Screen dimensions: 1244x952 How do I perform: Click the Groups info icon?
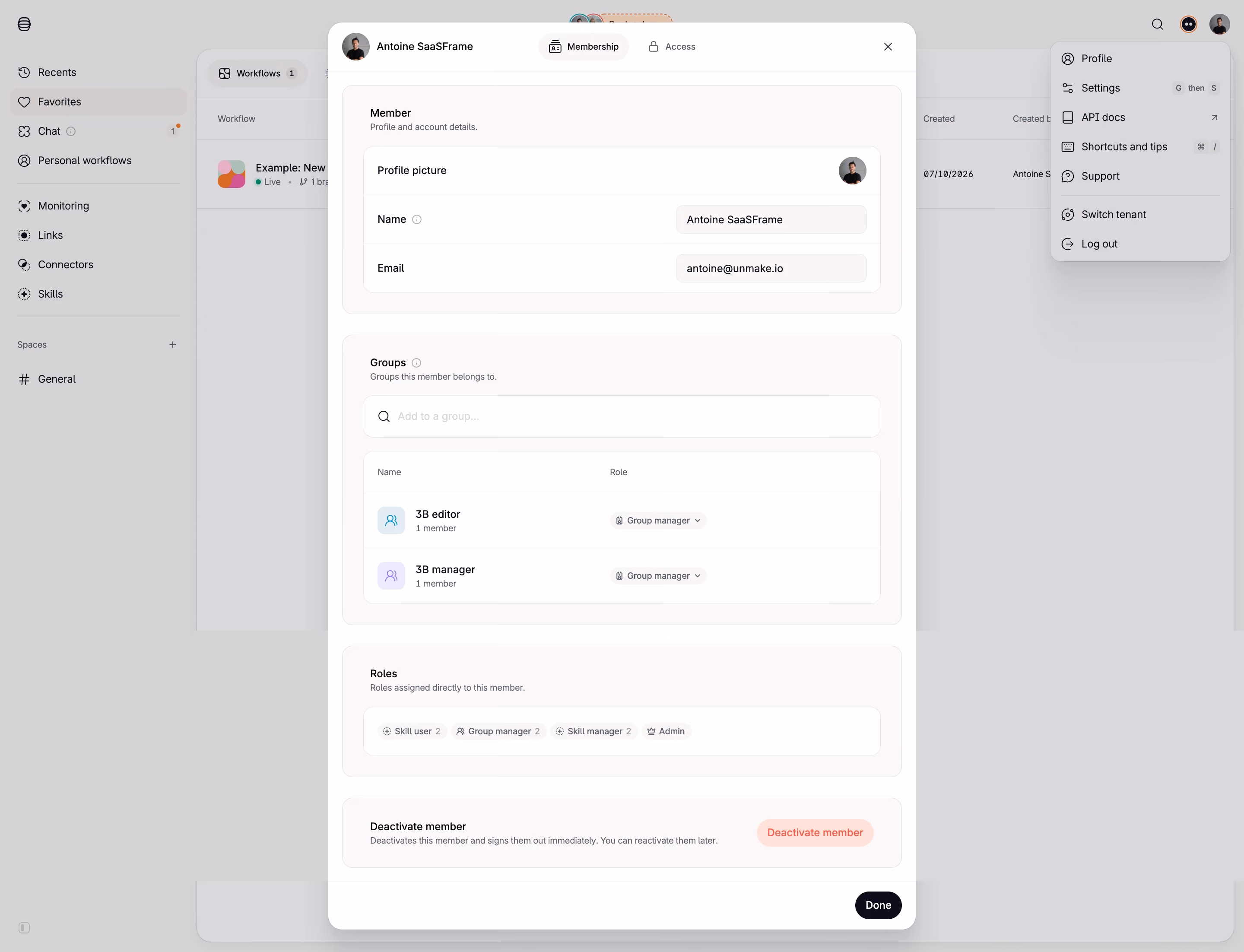[416, 363]
